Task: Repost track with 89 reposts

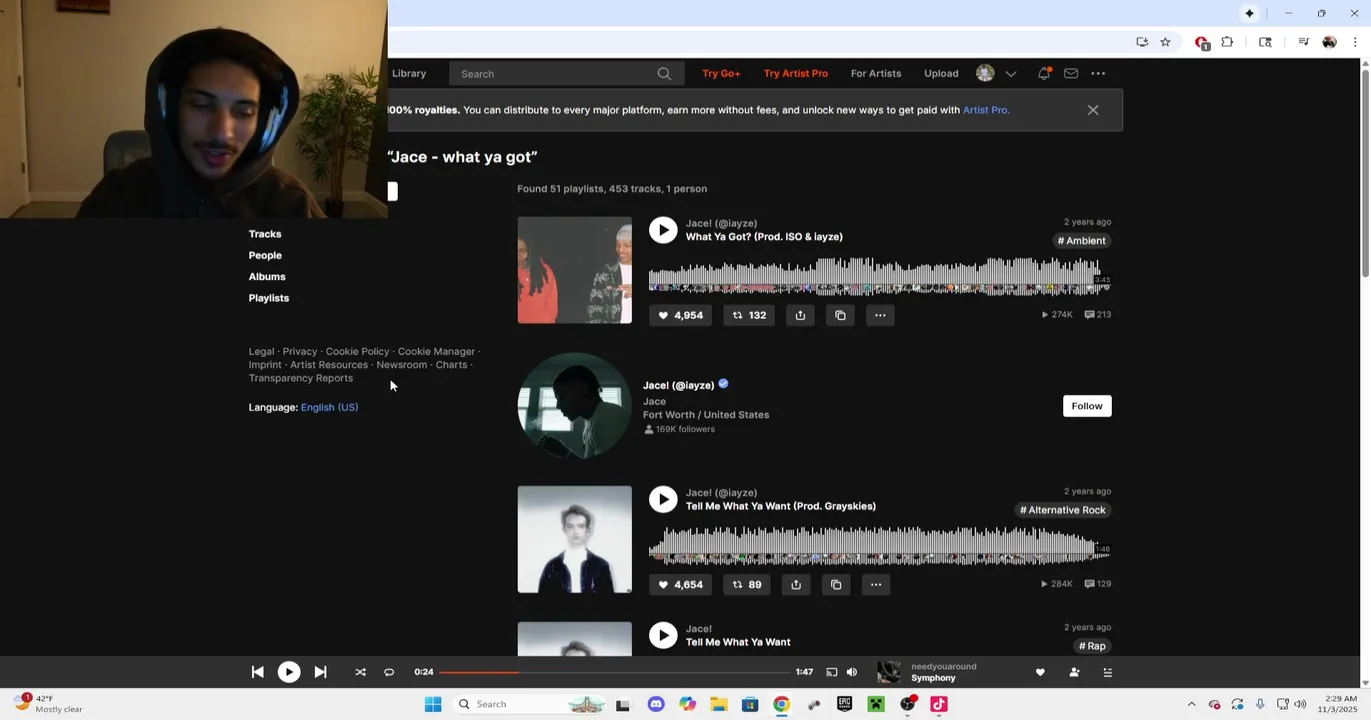Action: 747,584
